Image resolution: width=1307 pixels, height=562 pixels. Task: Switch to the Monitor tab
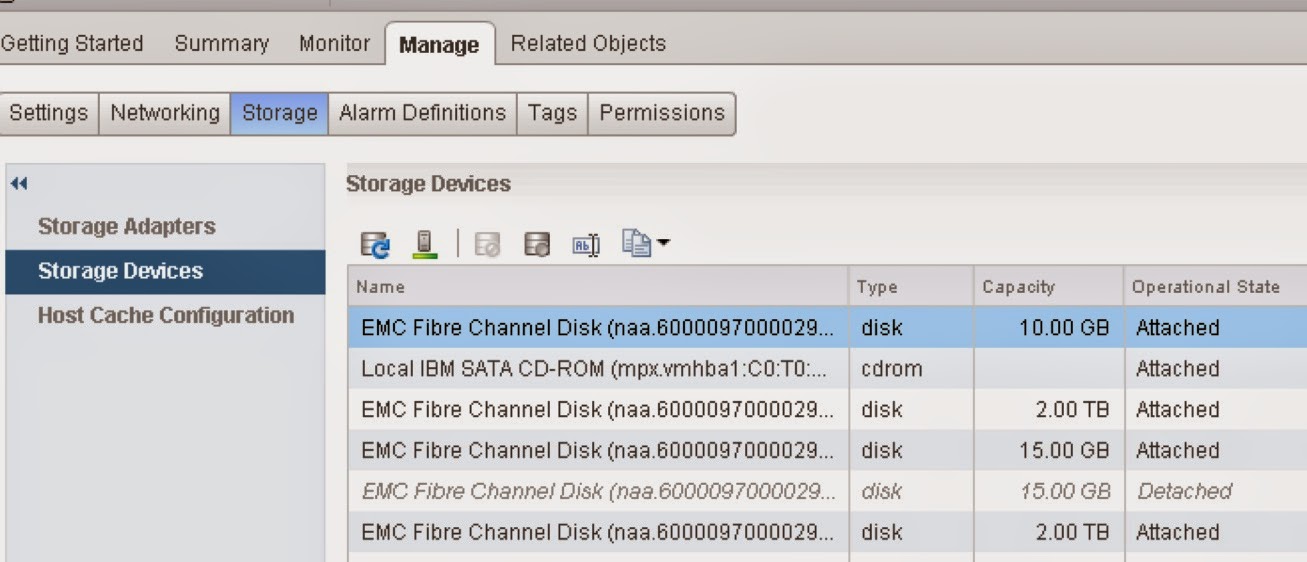click(x=334, y=44)
